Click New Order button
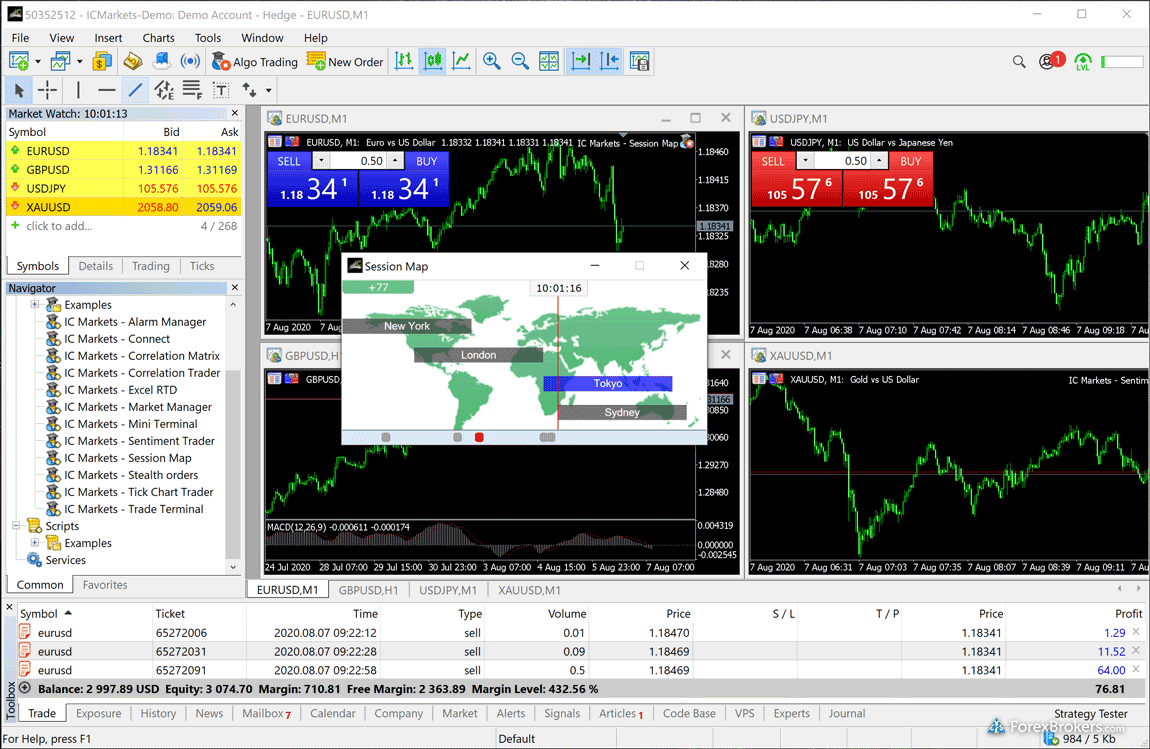The width and height of the screenshot is (1150, 749). click(345, 62)
